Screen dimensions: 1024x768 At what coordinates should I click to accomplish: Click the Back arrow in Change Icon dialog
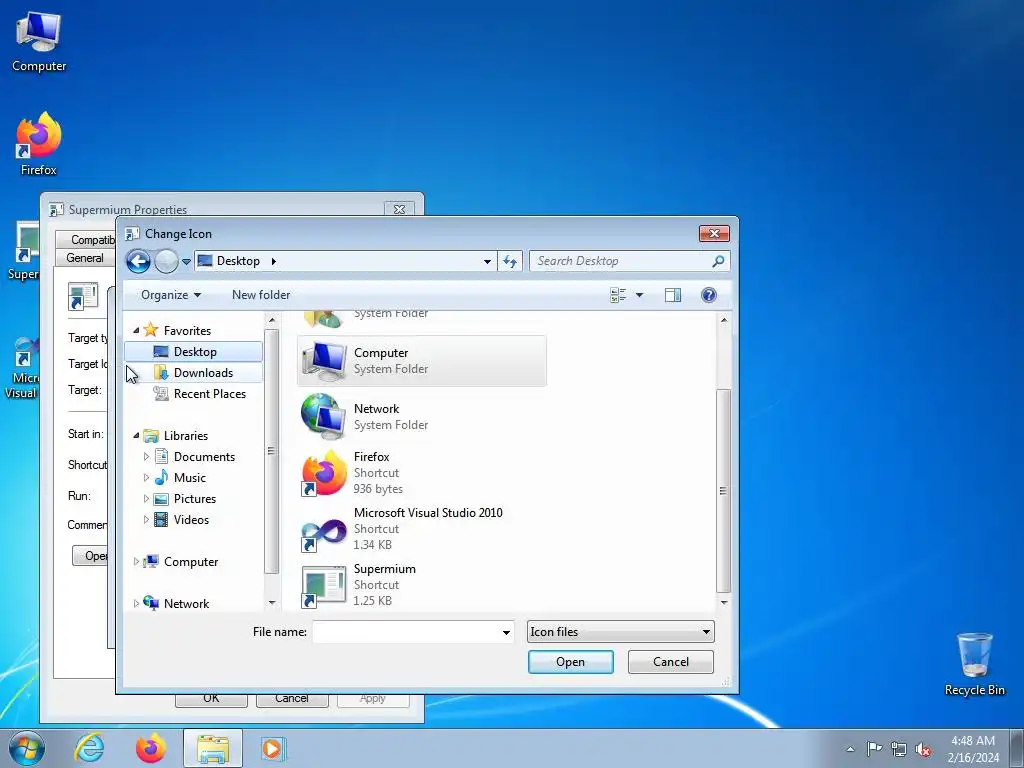138,261
